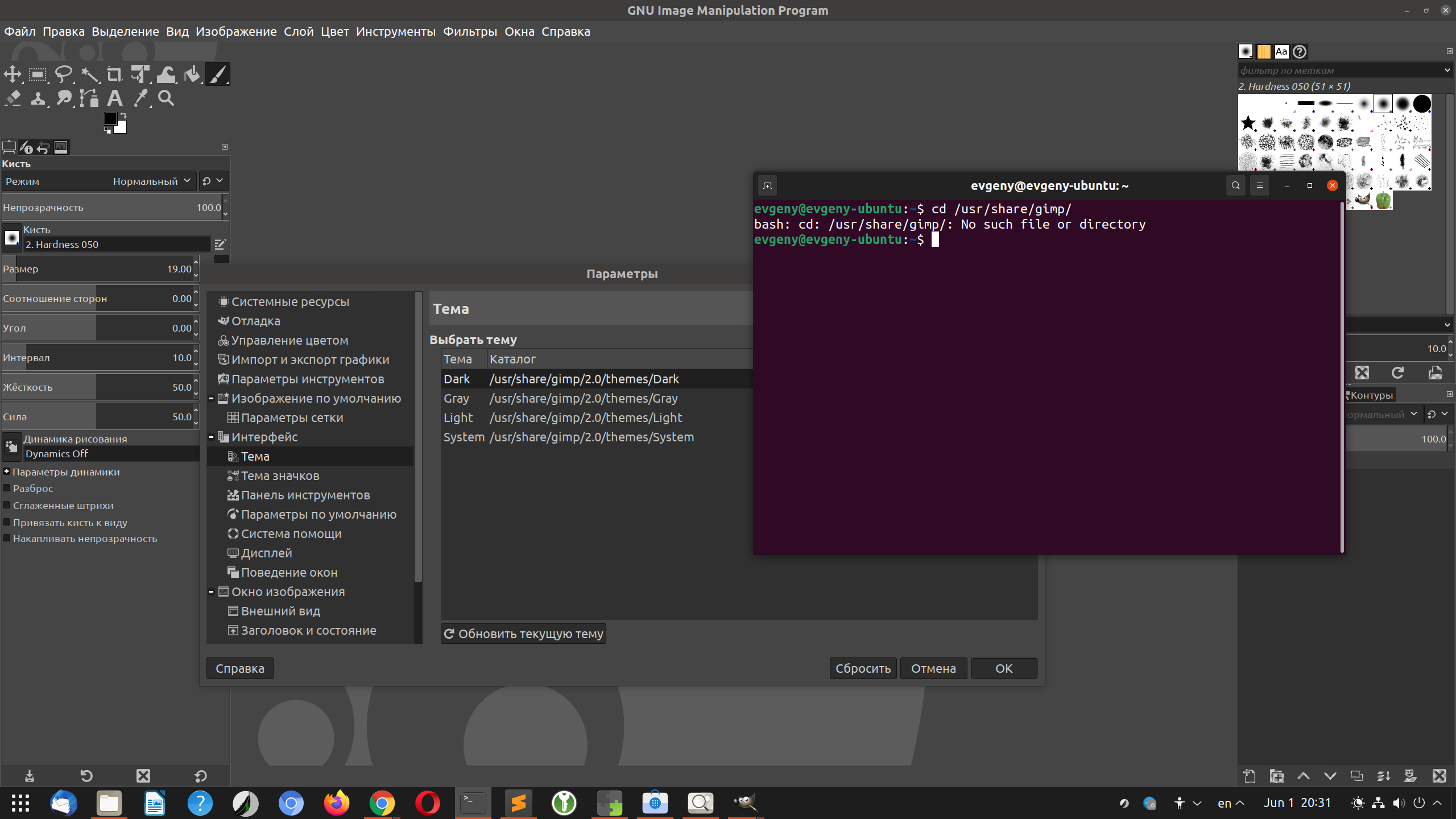Collapse the Окно изображения tree node

tap(211, 591)
